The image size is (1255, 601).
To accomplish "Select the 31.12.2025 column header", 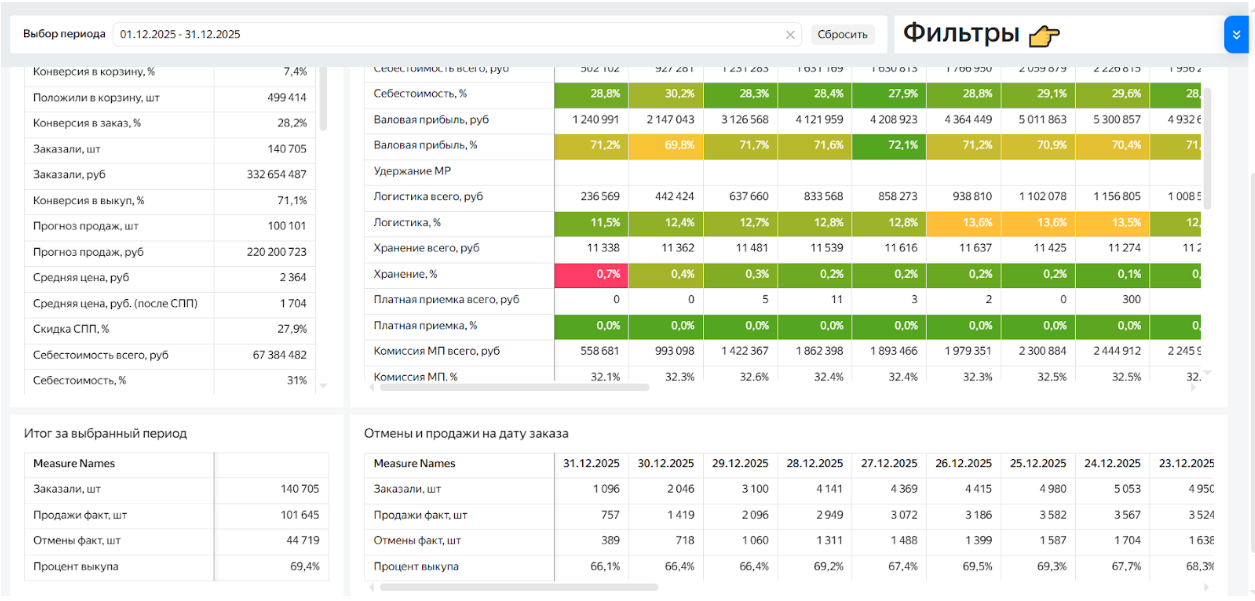I will pos(591,464).
